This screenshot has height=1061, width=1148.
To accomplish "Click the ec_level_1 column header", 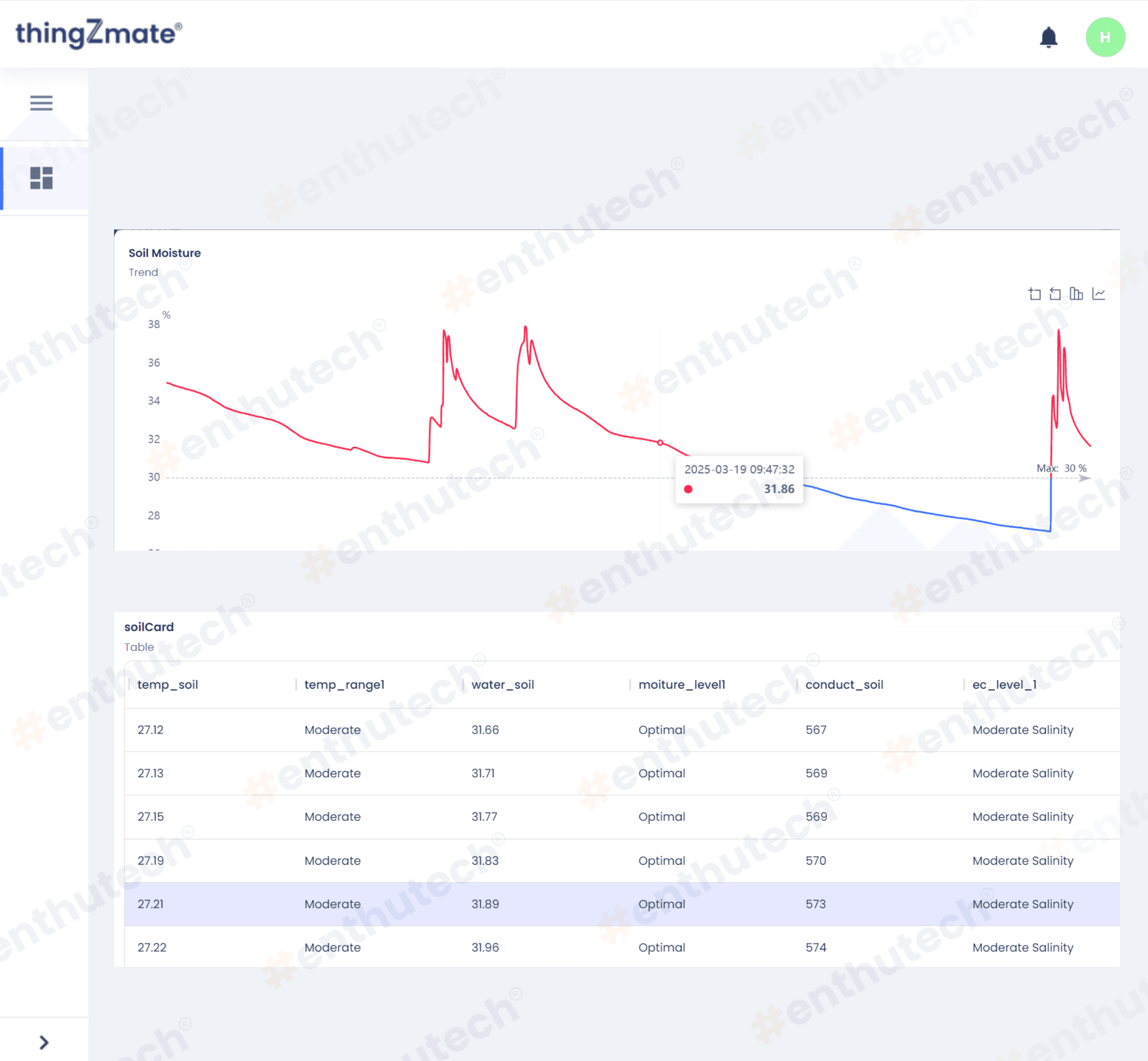I will click(x=1004, y=684).
